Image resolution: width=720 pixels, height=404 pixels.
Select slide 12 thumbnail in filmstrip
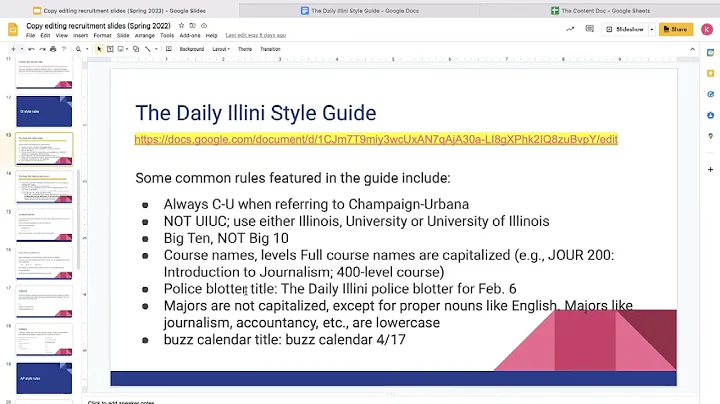pos(44,111)
